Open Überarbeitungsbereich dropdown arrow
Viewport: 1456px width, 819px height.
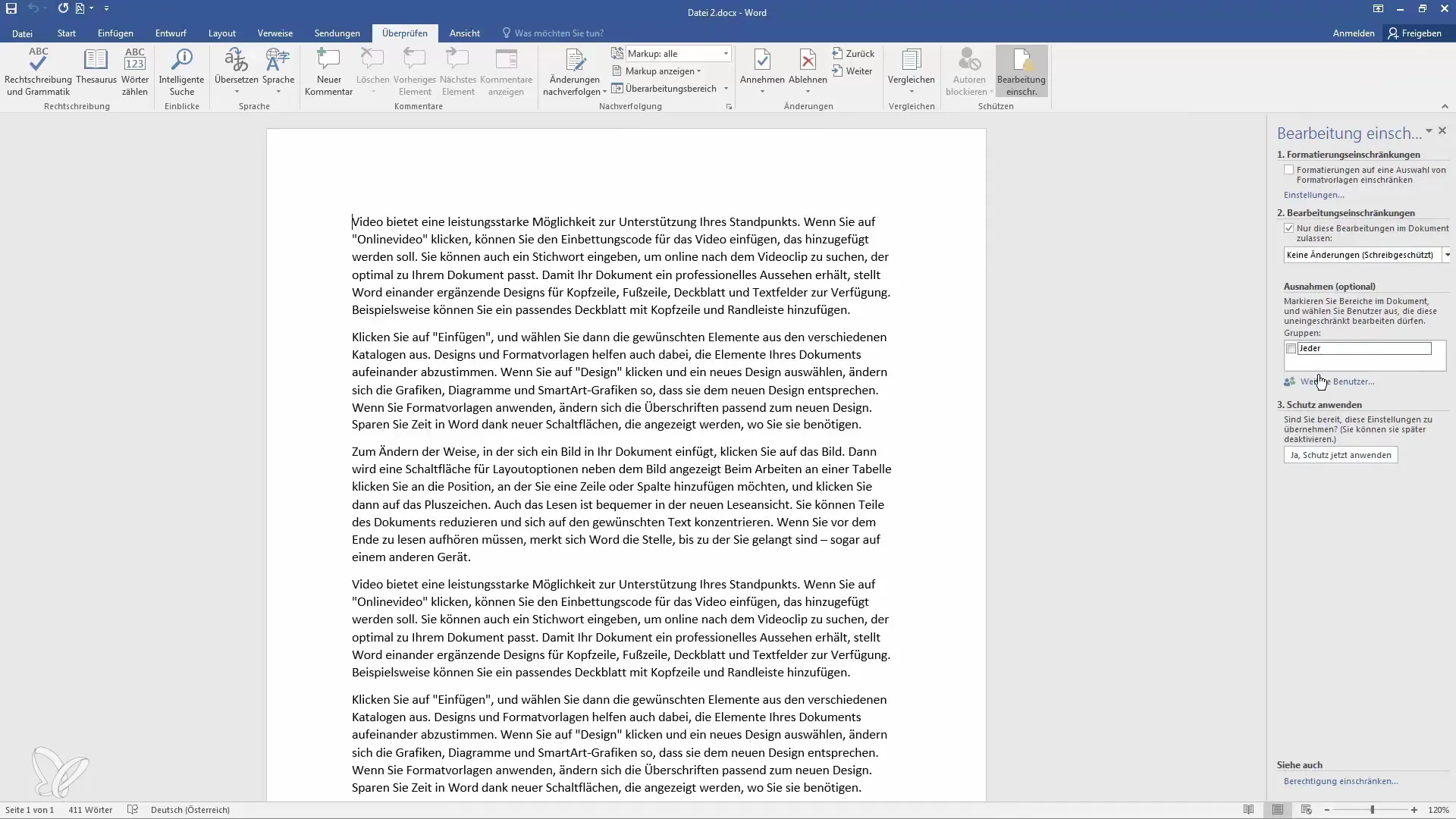[x=726, y=89]
